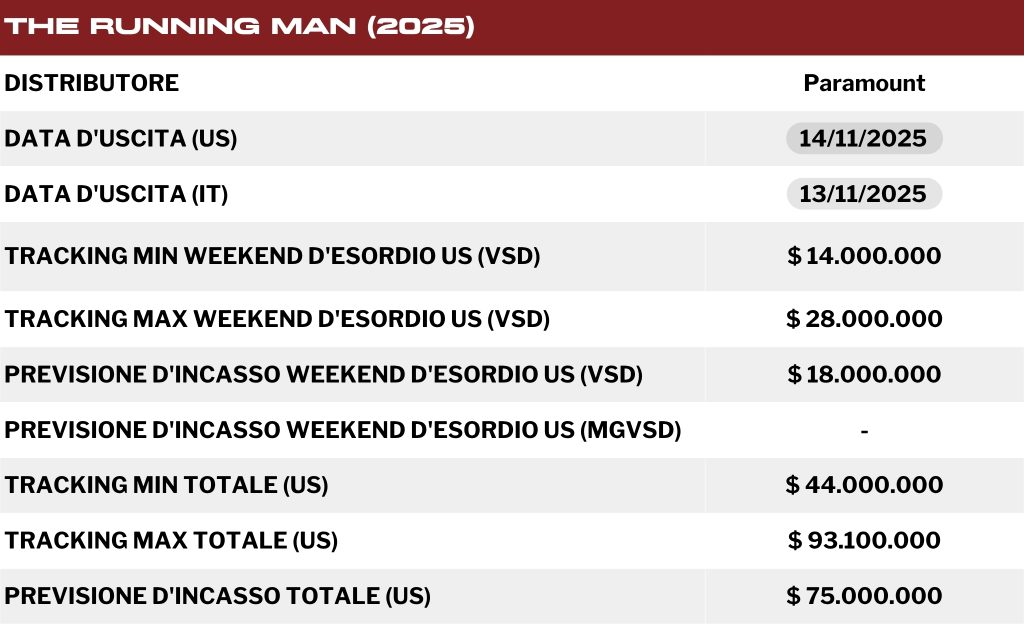This screenshot has width=1024, height=624.
Task: Select Tracking Max Weekend d'esordio US label
Action: [277, 319]
